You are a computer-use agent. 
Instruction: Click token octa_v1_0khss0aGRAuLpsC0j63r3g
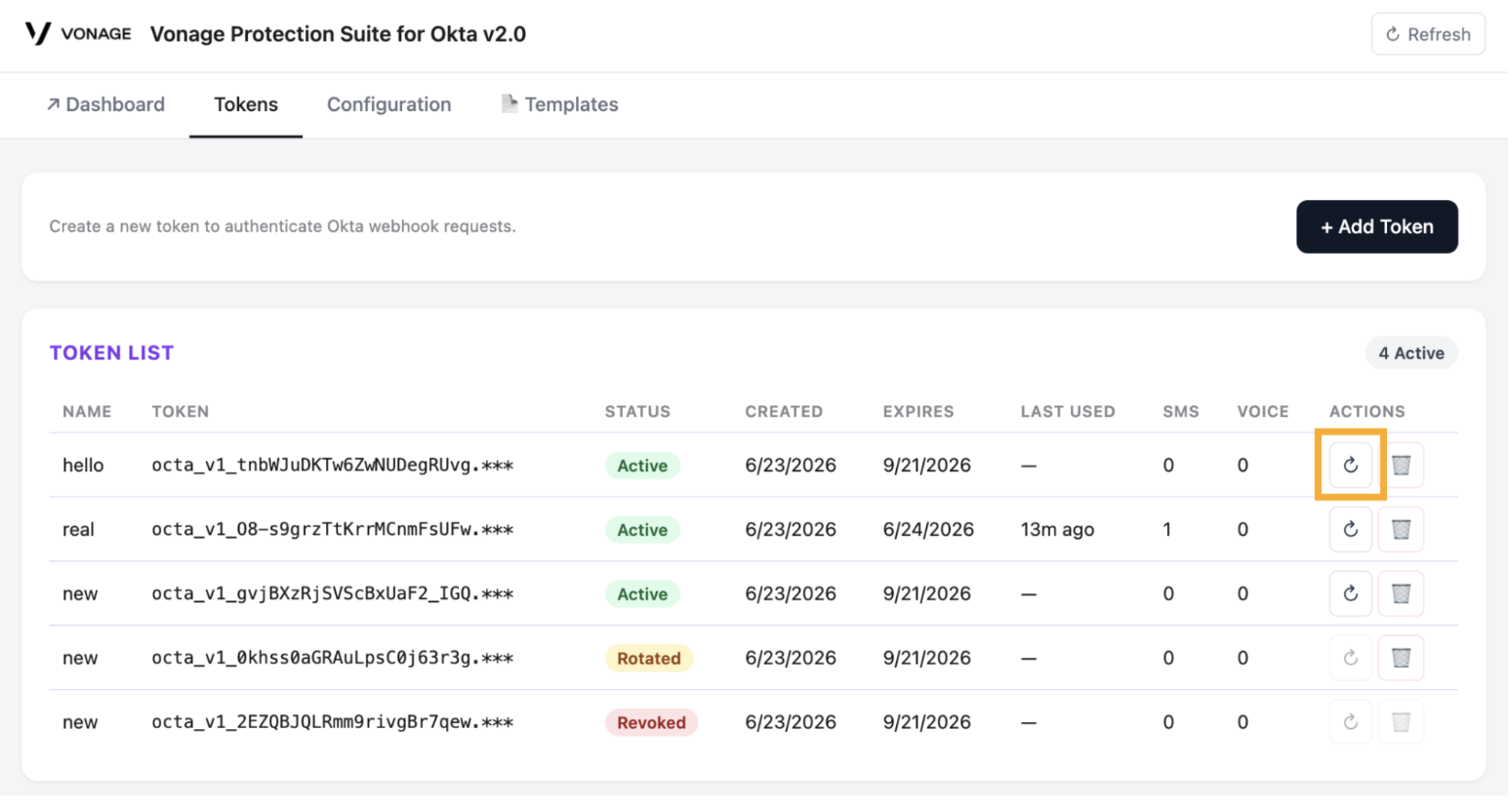tap(332, 658)
